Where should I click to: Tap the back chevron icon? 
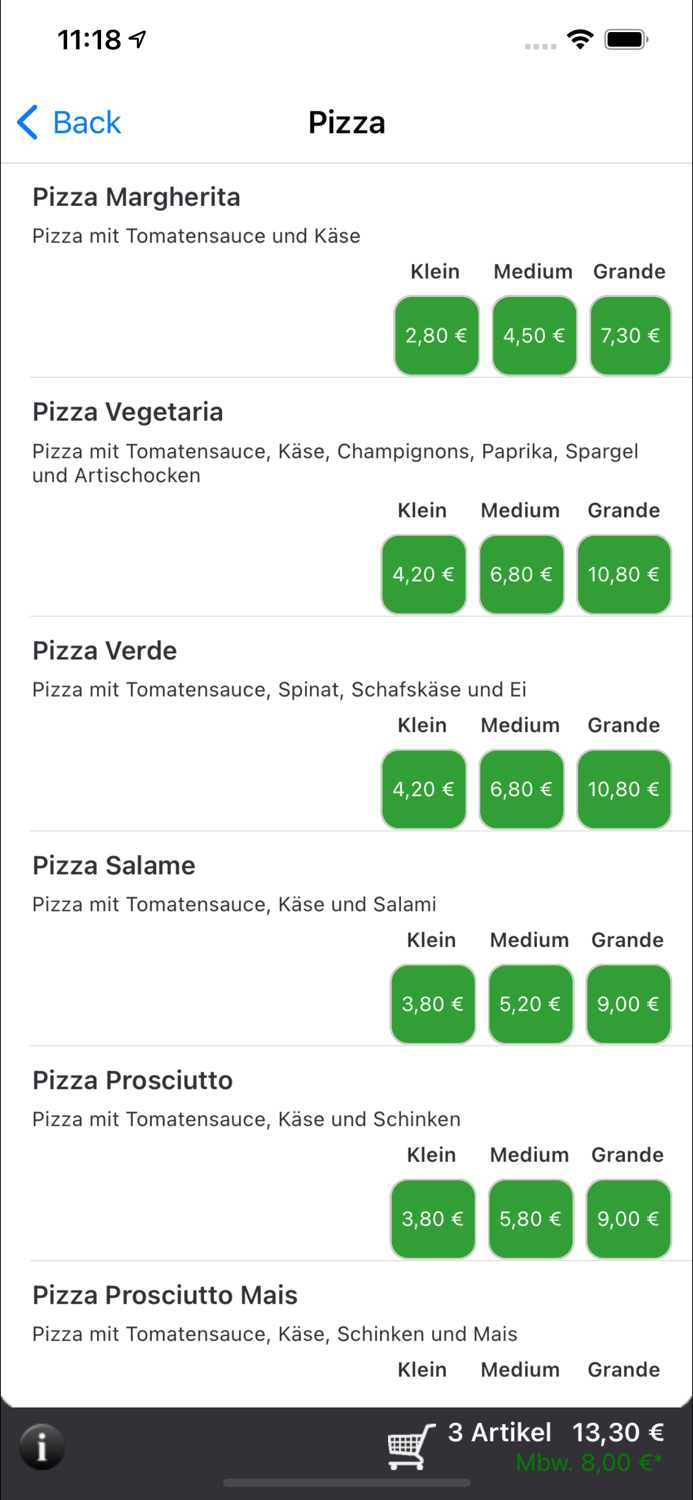coord(27,122)
